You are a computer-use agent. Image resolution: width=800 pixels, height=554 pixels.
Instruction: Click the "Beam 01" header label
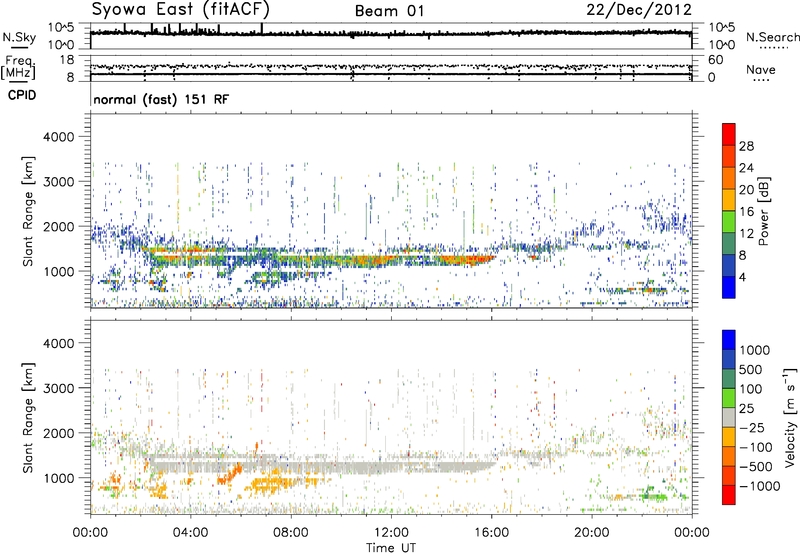coord(389,11)
